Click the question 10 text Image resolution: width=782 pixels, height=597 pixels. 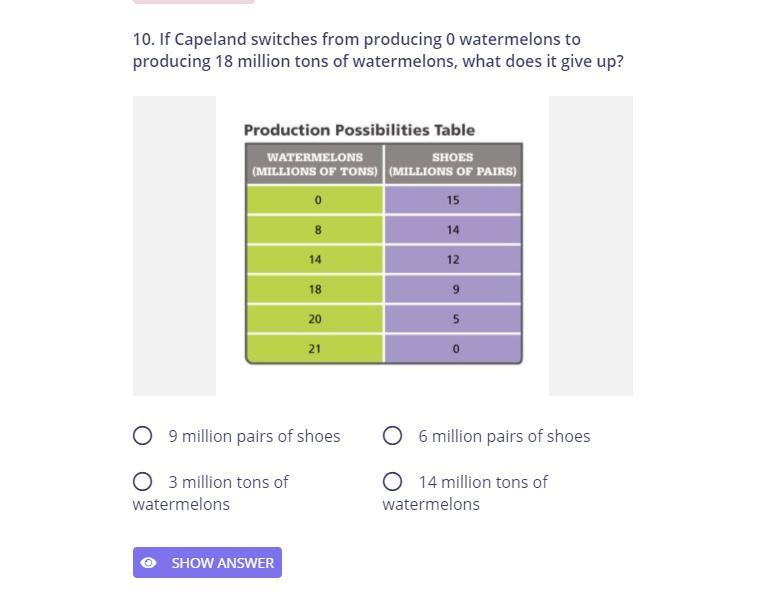[x=377, y=50]
